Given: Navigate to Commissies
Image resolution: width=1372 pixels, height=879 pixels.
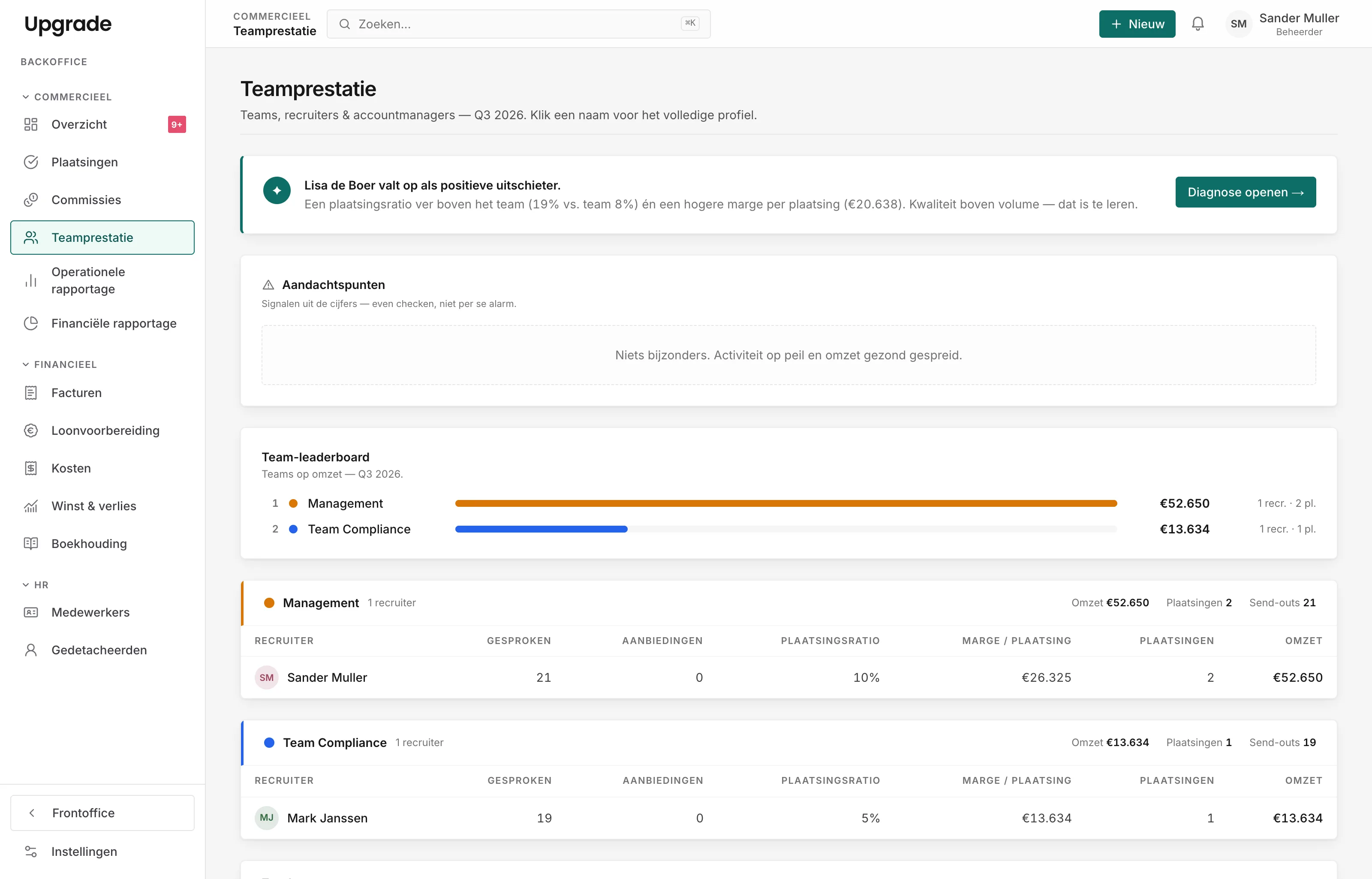Looking at the screenshot, I should coord(102,200).
